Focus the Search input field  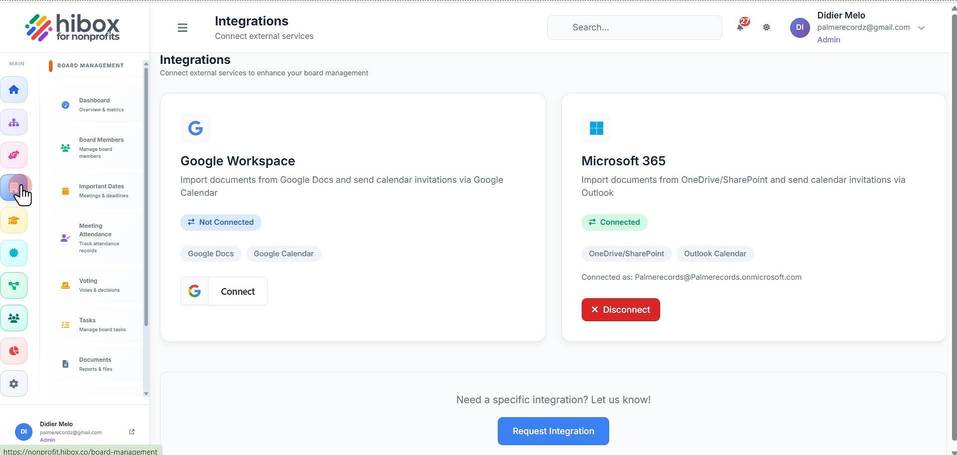point(635,27)
